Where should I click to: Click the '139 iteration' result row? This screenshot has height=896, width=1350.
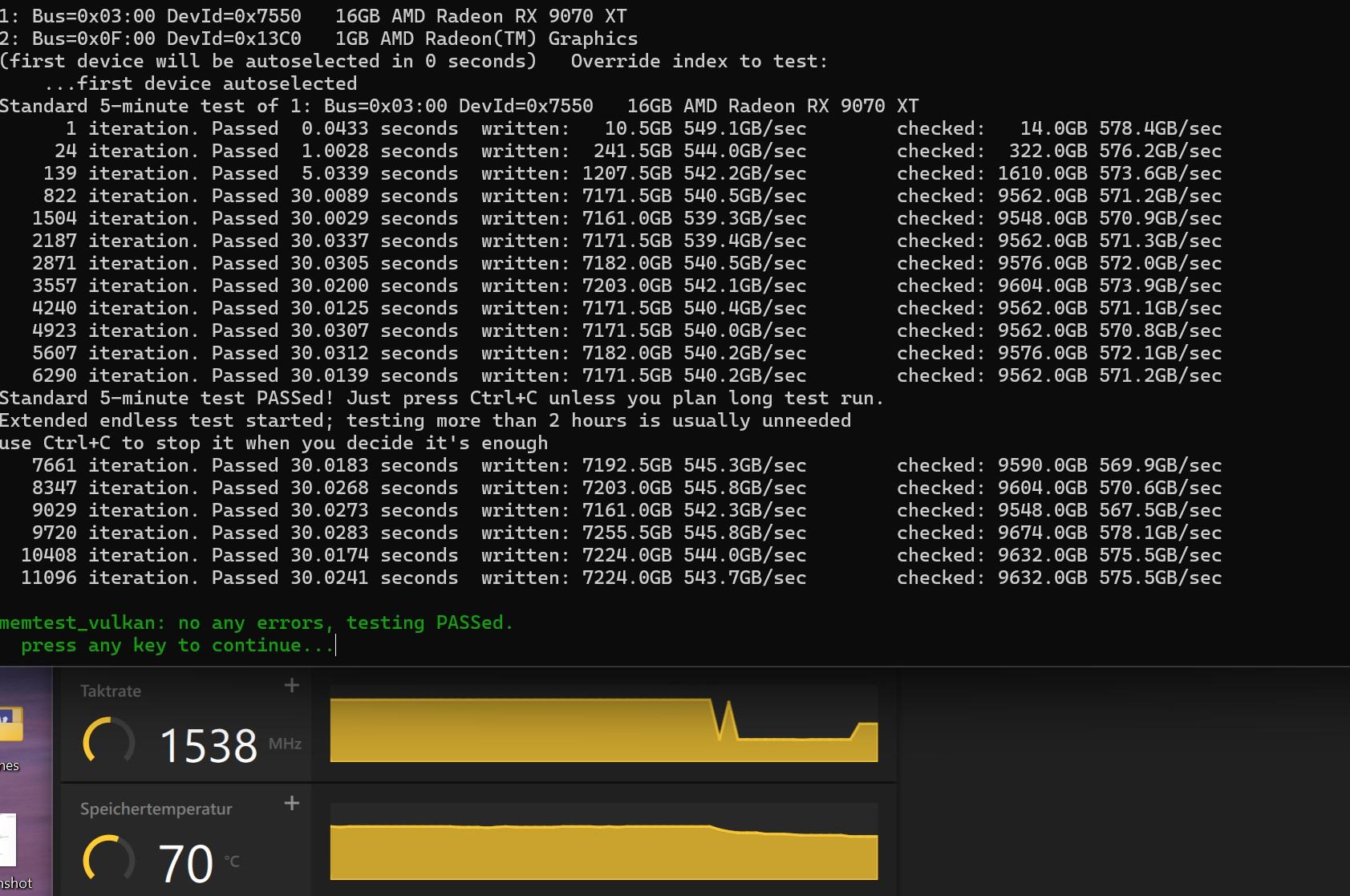click(x=632, y=173)
